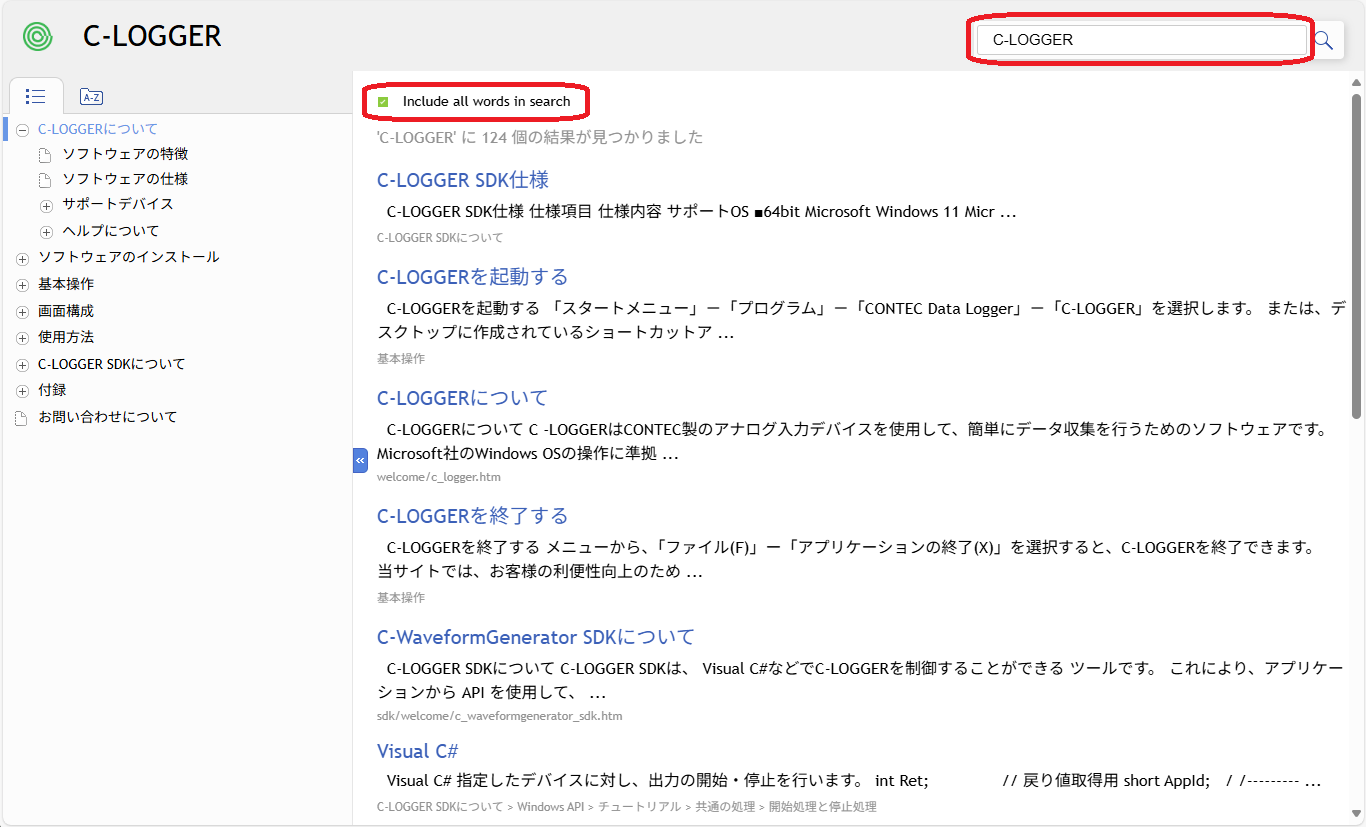Image resolution: width=1366 pixels, height=827 pixels.
Task: Collapse the C-LOGGERについて tree node
Action: pyautogui.click(x=22, y=130)
